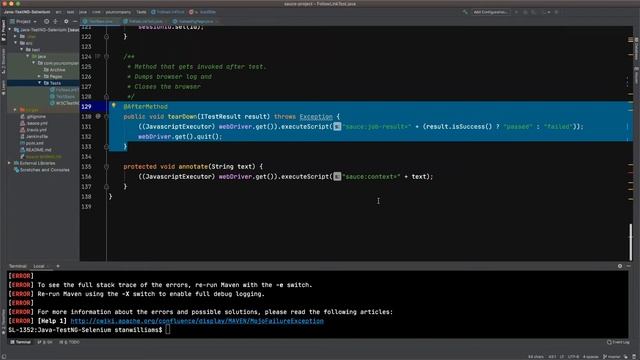The width and height of the screenshot is (640, 360).
Task: Click the 4 spaces indent status item
Action: coord(591,357)
